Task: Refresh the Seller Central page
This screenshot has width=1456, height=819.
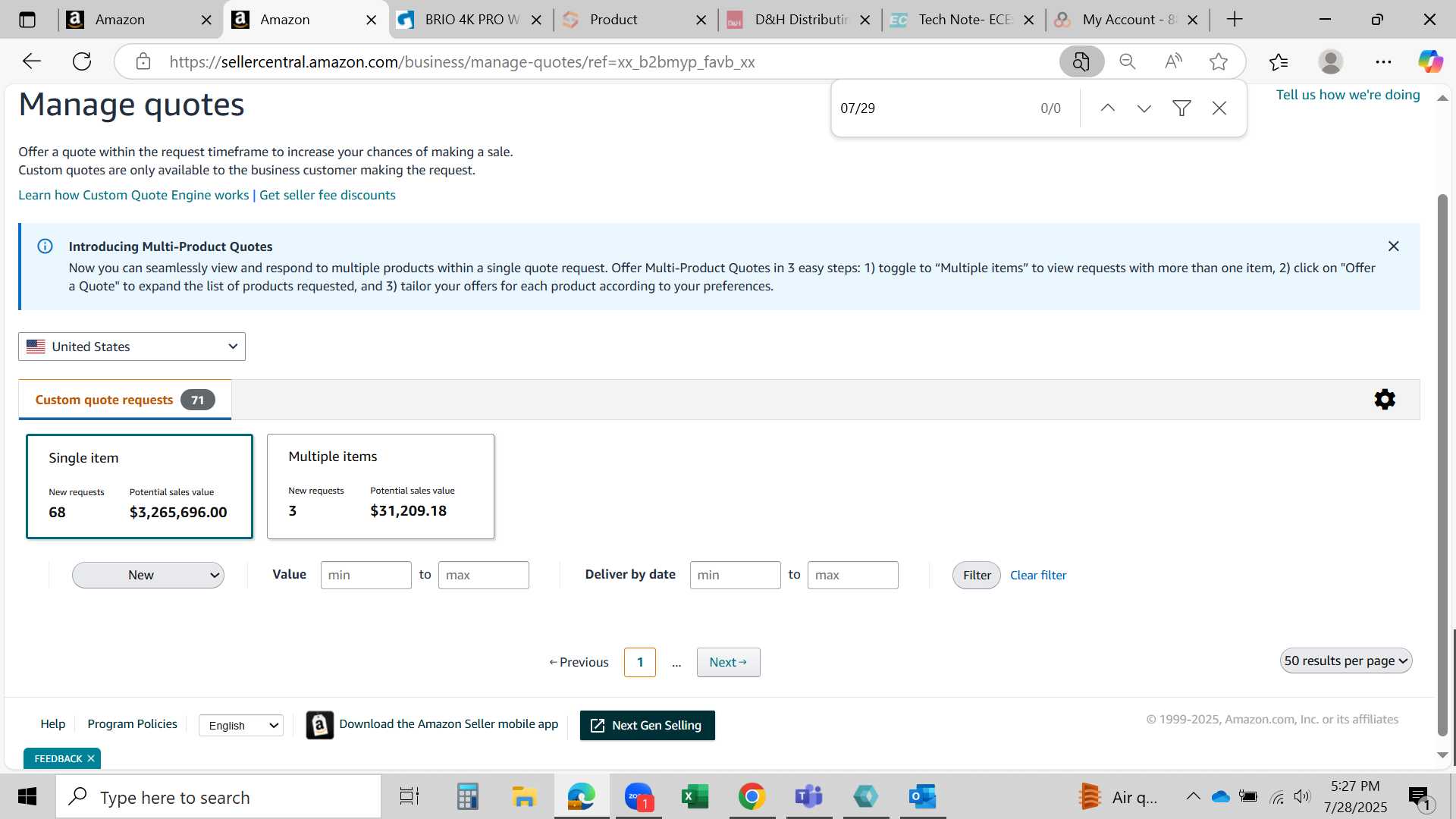Action: (82, 61)
